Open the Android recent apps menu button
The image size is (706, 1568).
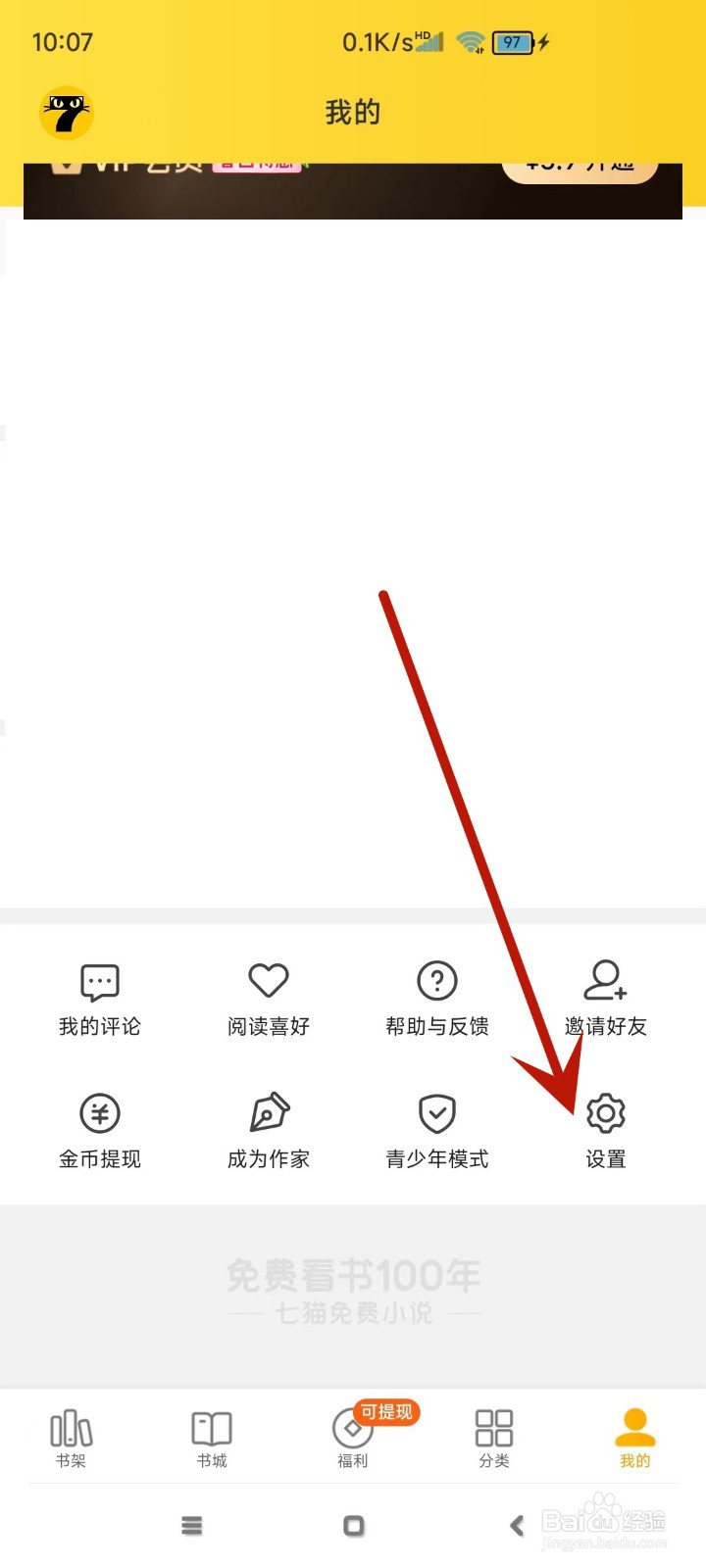pyautogui.click(x=192, y=1526)
